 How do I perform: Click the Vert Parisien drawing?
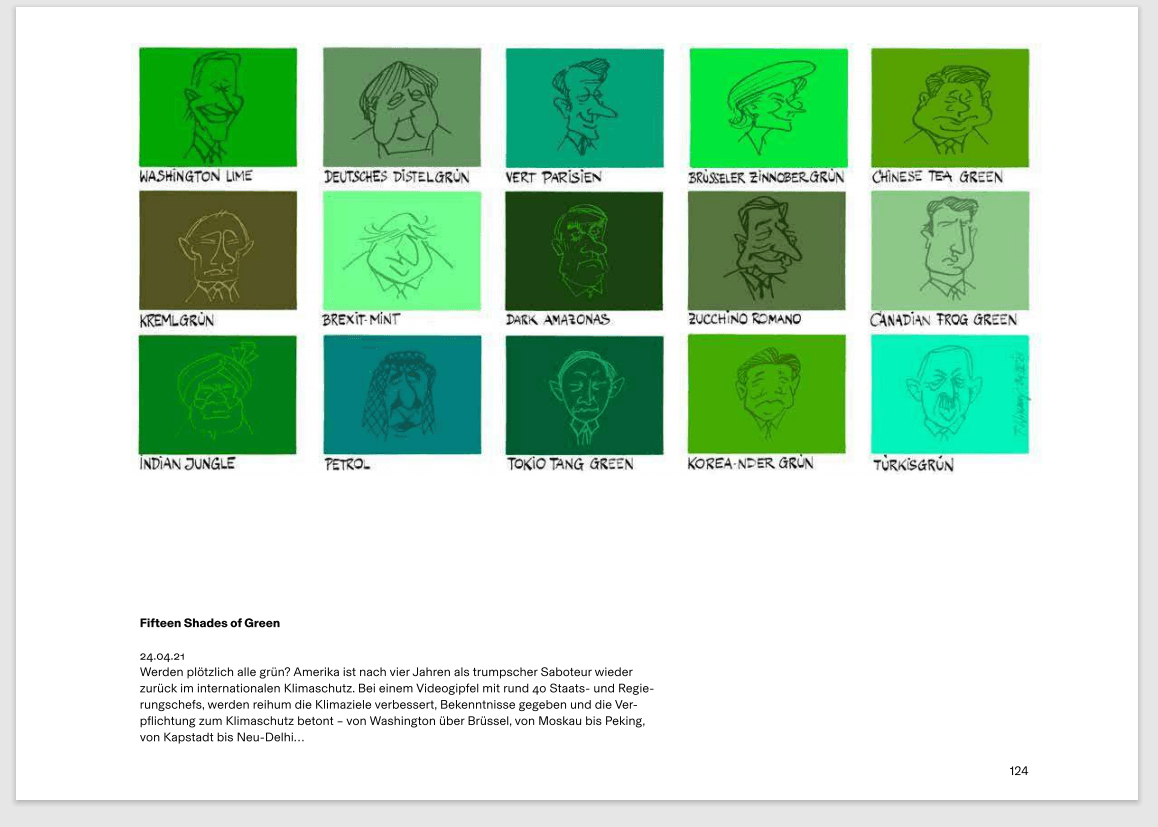pyautogui.click(x=584, y=107)
